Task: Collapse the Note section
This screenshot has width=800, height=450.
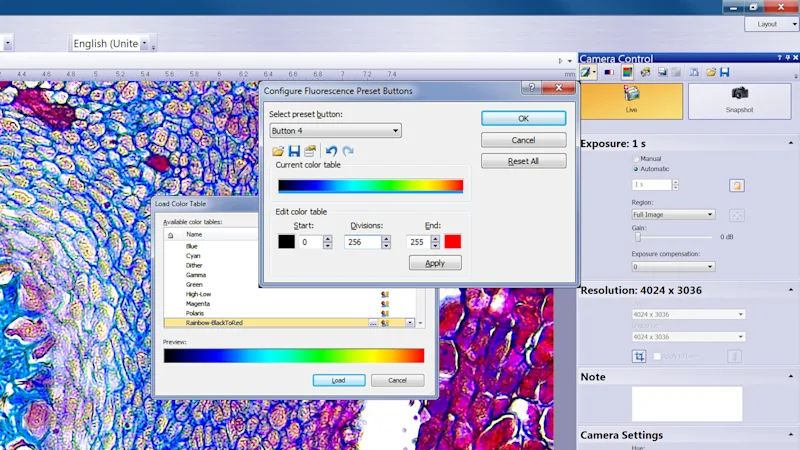Action: [x=791, y=377]
